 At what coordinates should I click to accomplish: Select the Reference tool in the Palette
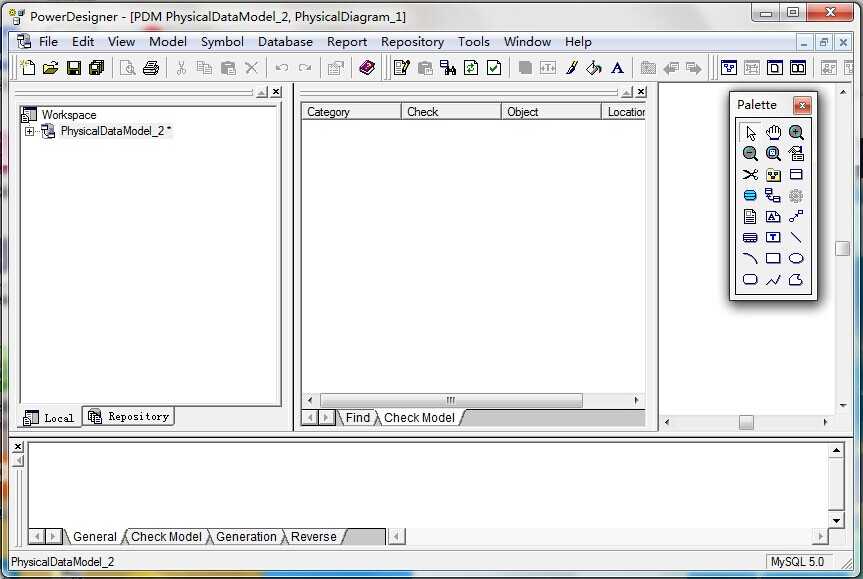(773, 195)
